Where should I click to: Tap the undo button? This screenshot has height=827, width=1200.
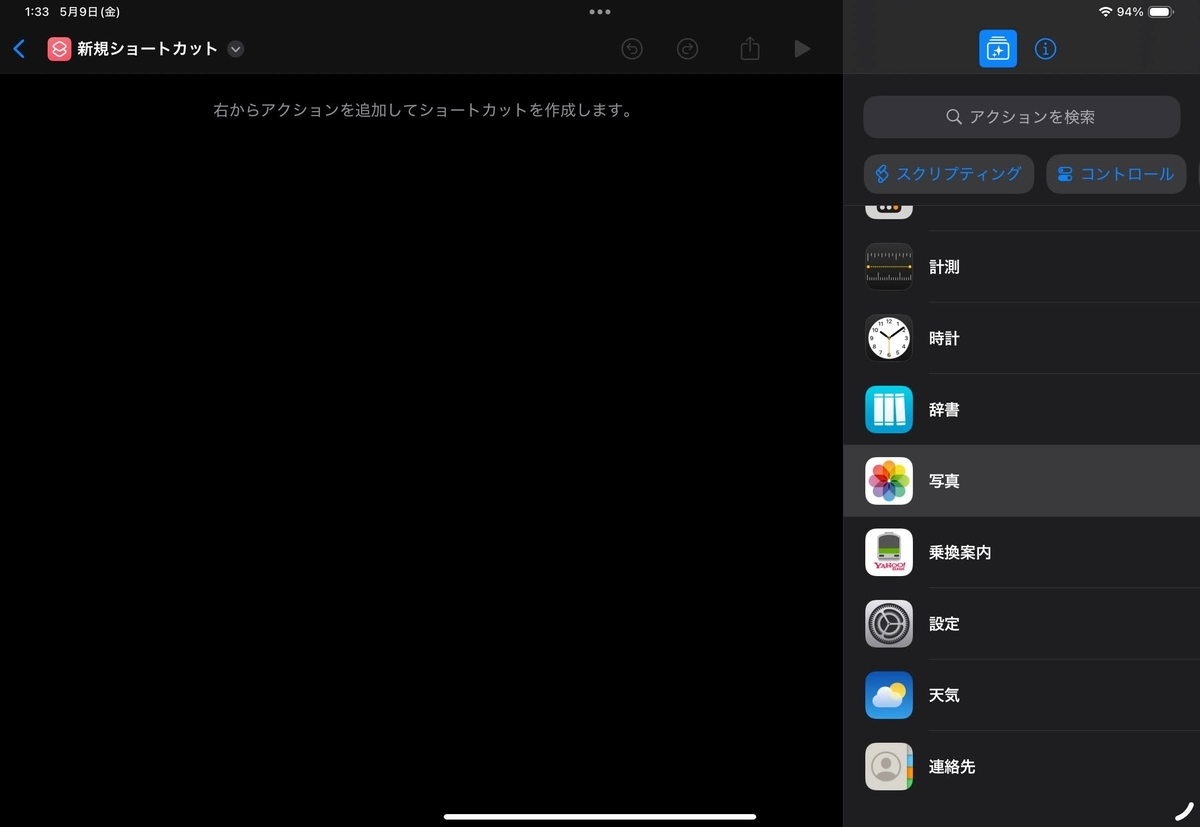(x=632, y=49)
